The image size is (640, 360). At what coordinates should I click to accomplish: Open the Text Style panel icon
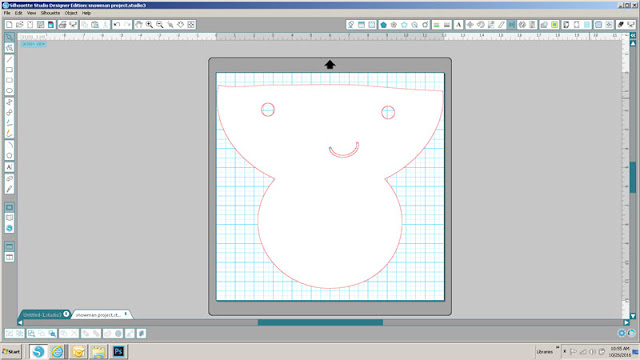pos(458,25)
